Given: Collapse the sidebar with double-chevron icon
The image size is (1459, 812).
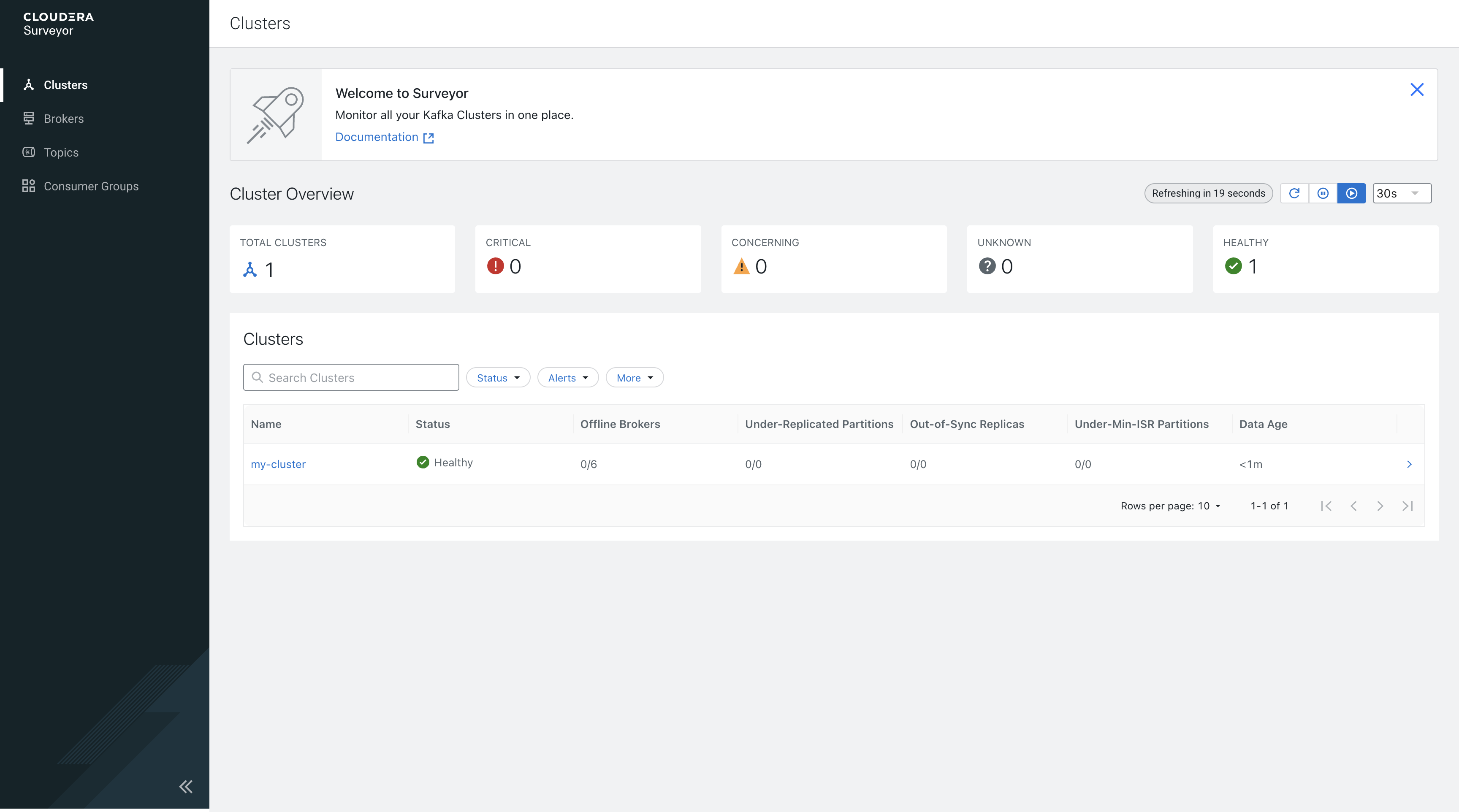Looking at the screenshot, I should pos(186,786).
